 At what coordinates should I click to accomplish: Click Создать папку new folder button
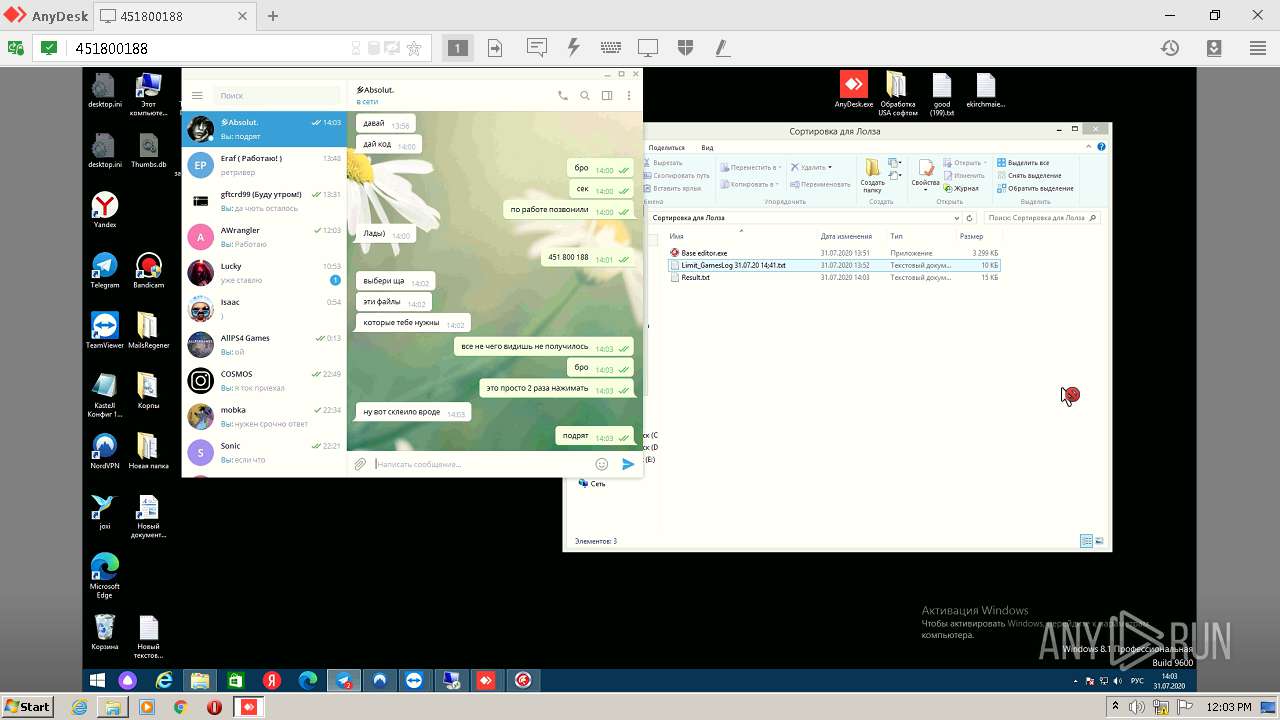(x=872, y=175)
